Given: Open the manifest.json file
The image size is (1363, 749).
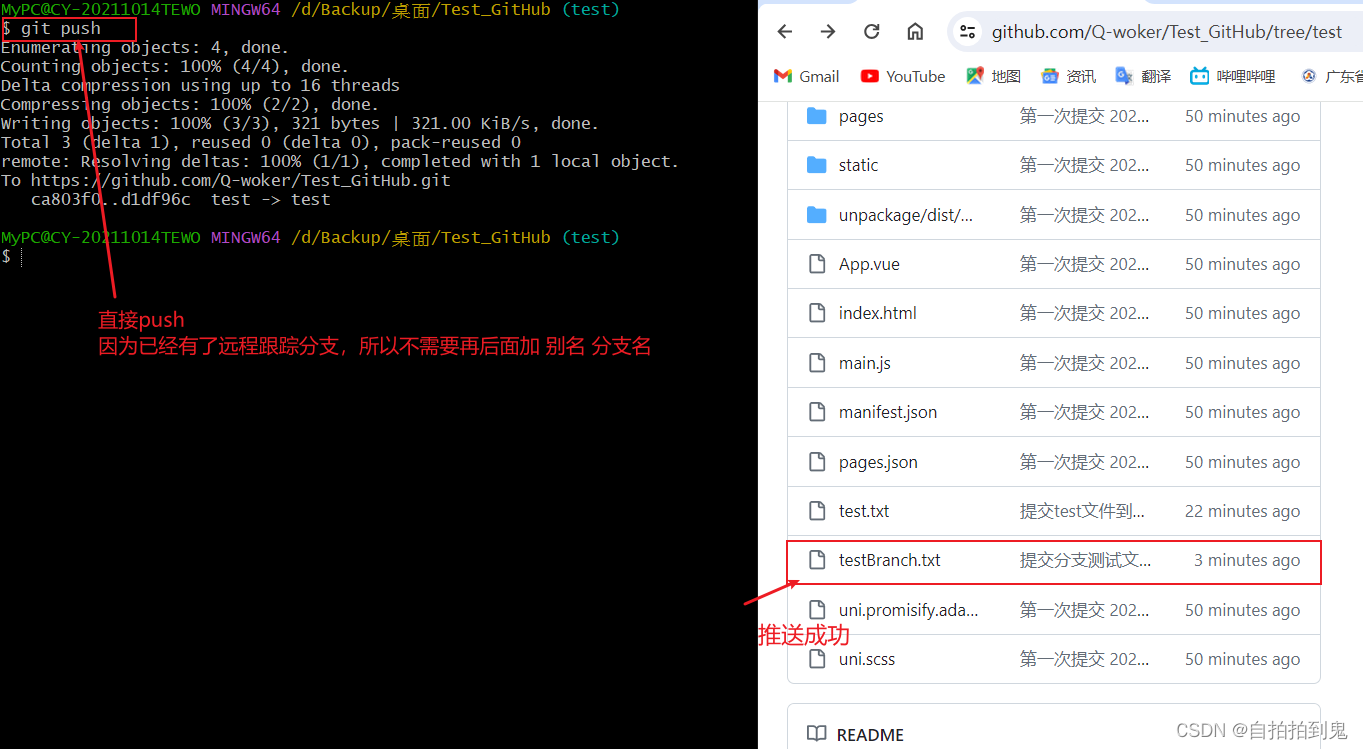Looking at the screenshot, I should coord(888,412).
